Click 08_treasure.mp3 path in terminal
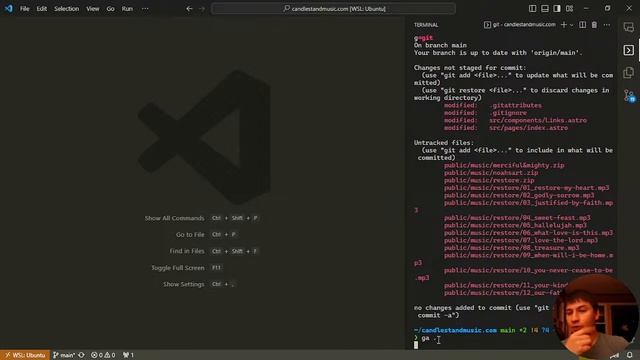Viewport: 640px width, 360px height. (x=511, y=248)
